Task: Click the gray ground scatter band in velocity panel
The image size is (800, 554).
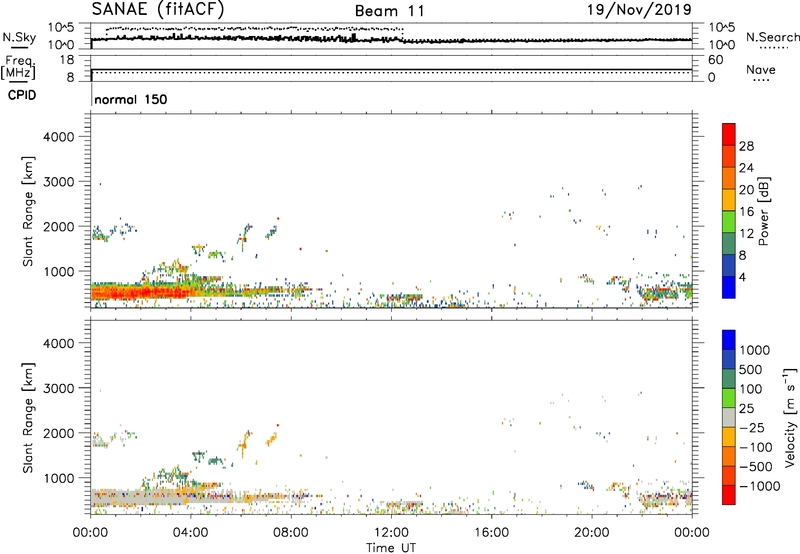Action: coord(138,497)
